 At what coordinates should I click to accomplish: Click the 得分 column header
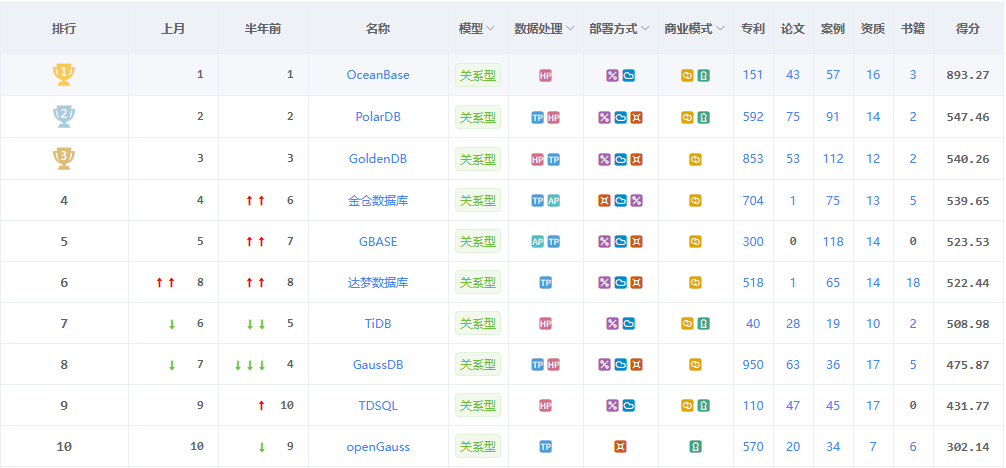point(968,29)
